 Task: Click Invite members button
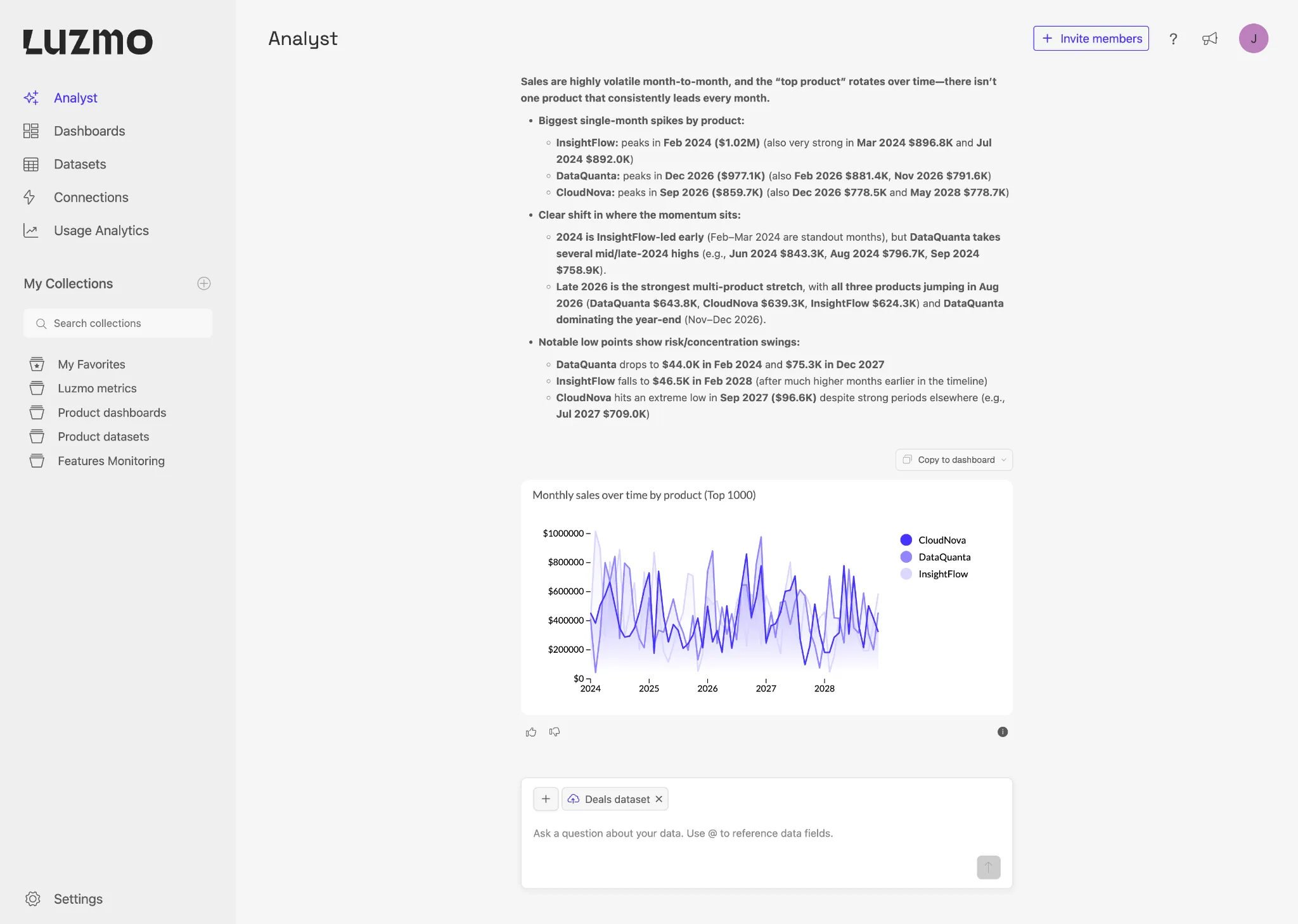click(x=1091, y=39)
